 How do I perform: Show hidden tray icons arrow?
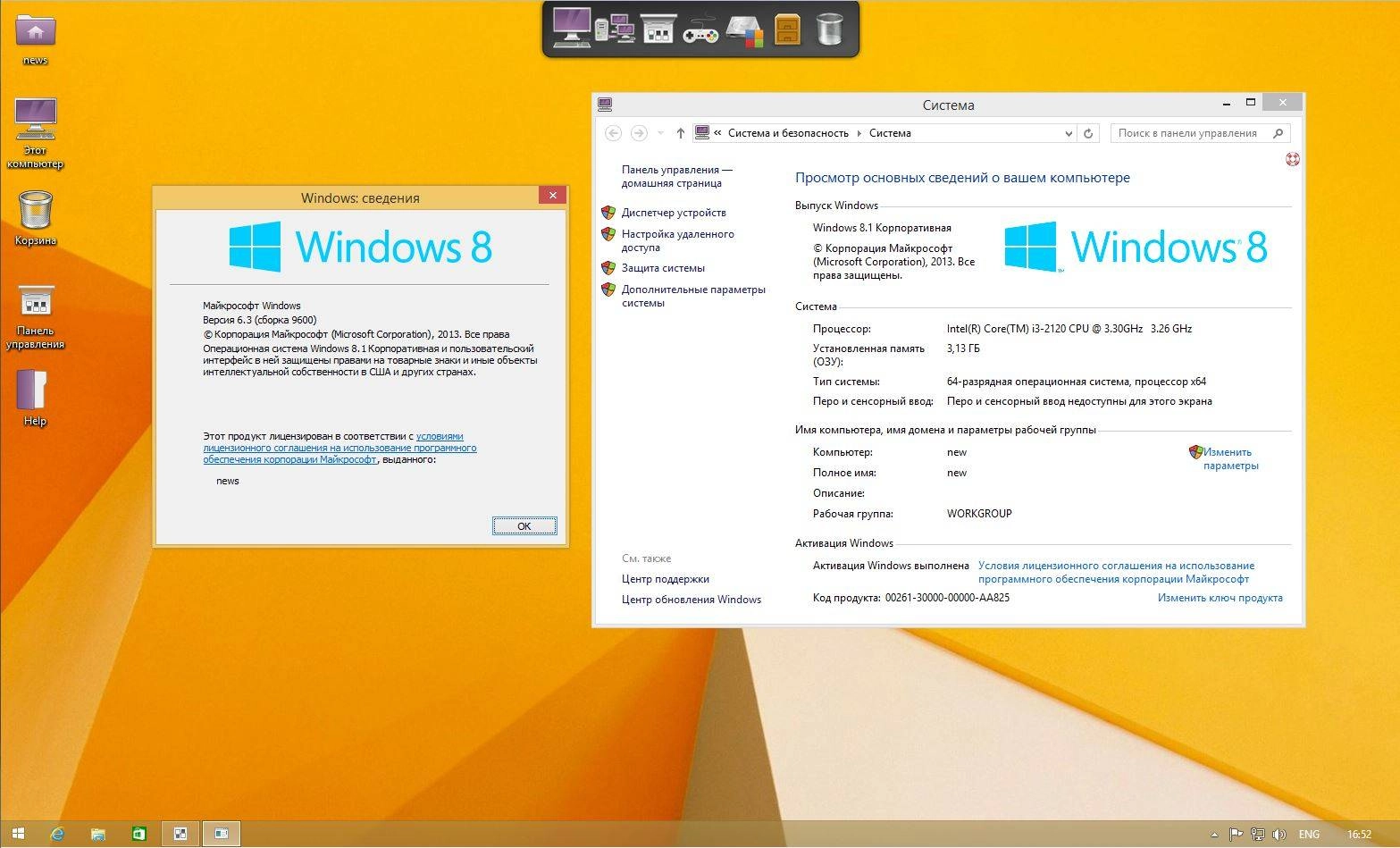pos(1215,835)
